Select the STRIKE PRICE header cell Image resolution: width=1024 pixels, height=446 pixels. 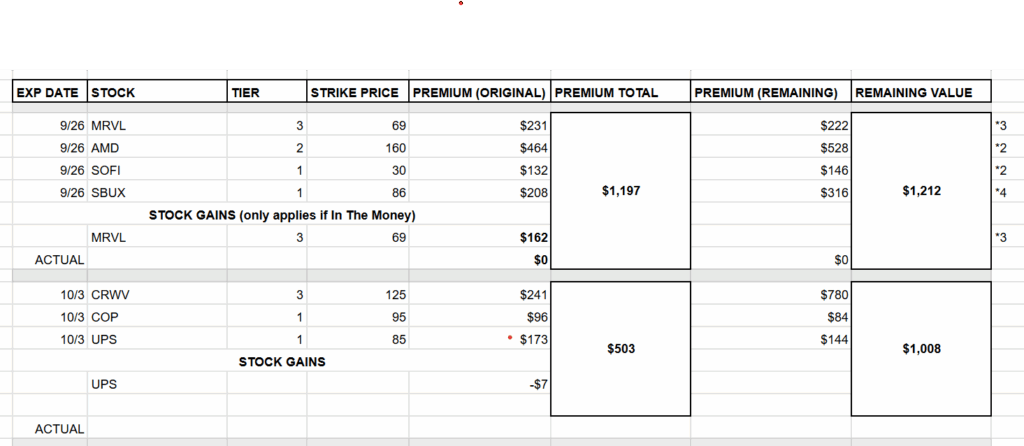coord(358,92)
